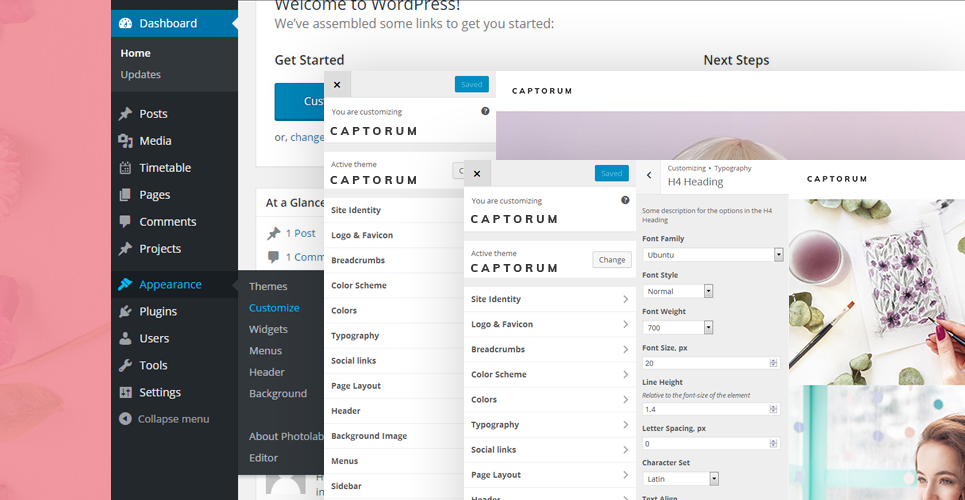Open Dashboard in the admin sidebar
The width and height of the screenshot is (965, 500).
pyautogui.click(x=174, y=23)
